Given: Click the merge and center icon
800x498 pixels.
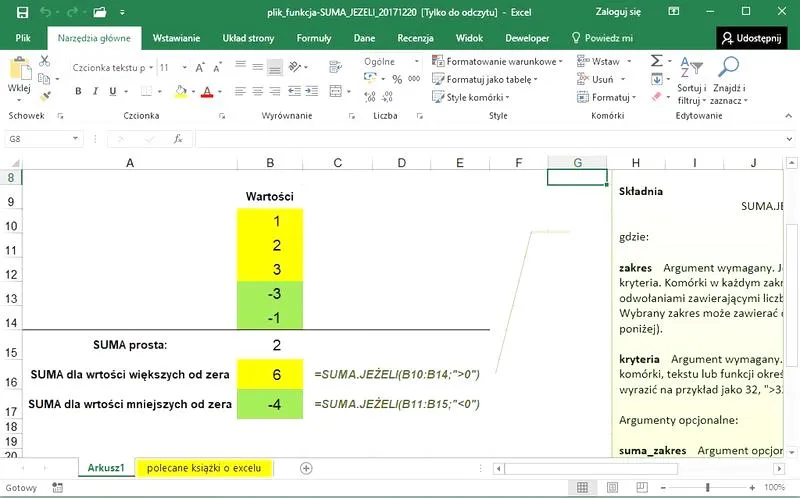Looking at the screenshot, I should (336, 91).
